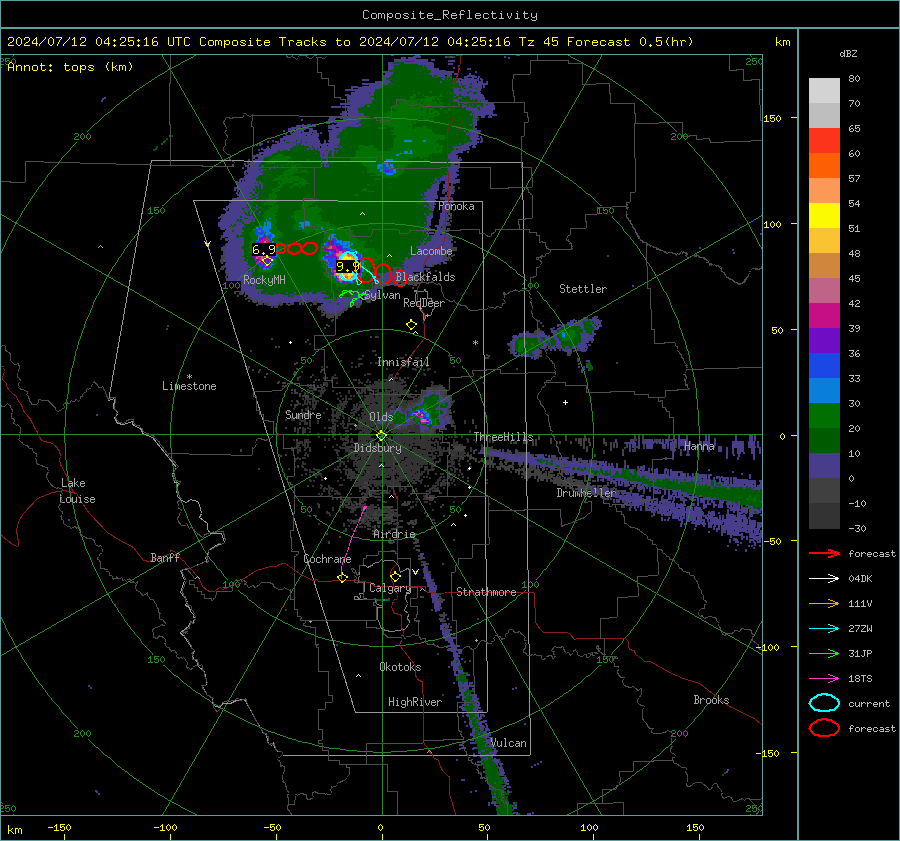Image resolution: width=900 pixels, height=841 pixels.
Task: Click the red forecast arrow in legend
Action: coord(824,553)
